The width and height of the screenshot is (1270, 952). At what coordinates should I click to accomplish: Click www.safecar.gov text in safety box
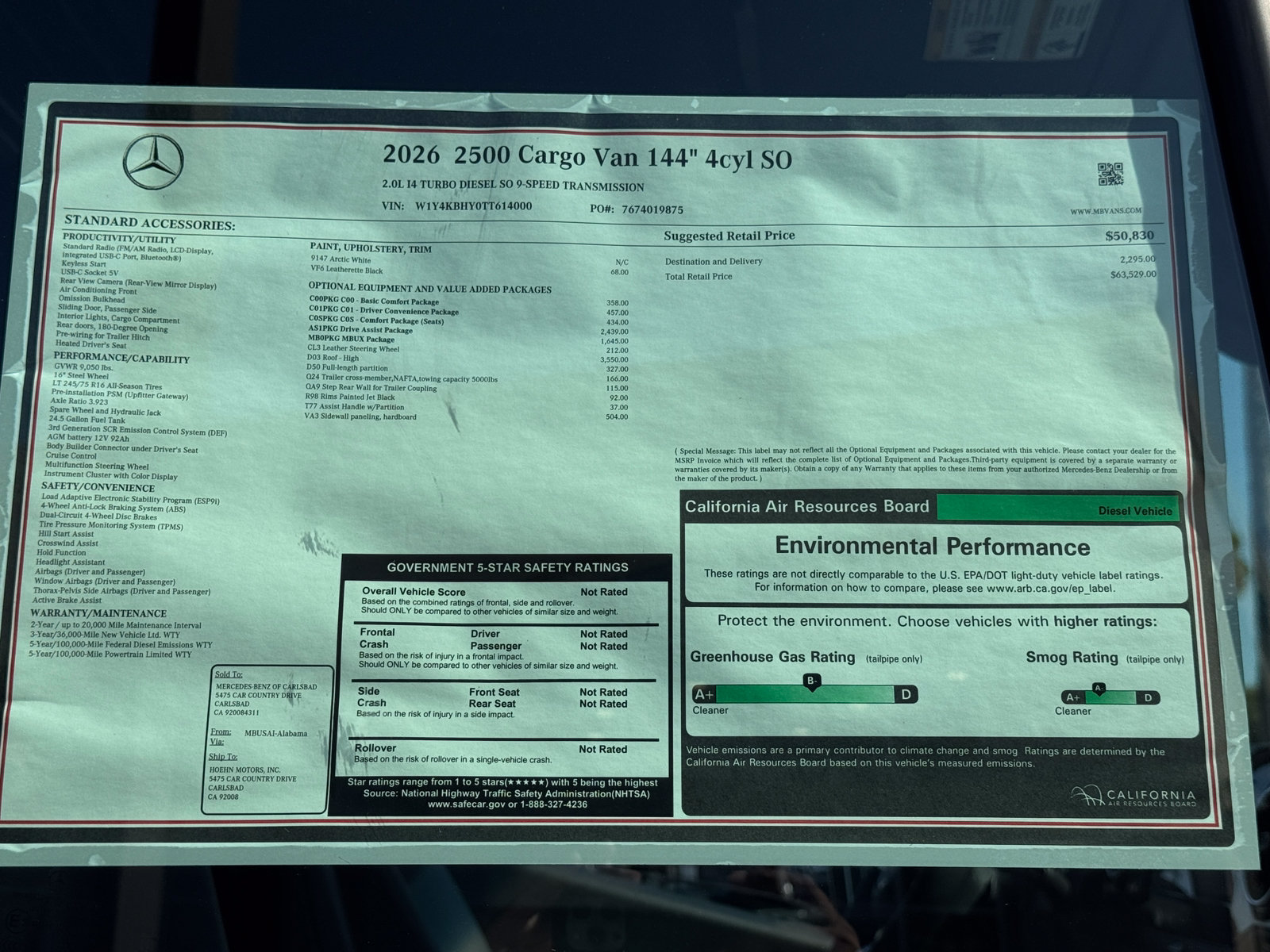pos(466,804)
